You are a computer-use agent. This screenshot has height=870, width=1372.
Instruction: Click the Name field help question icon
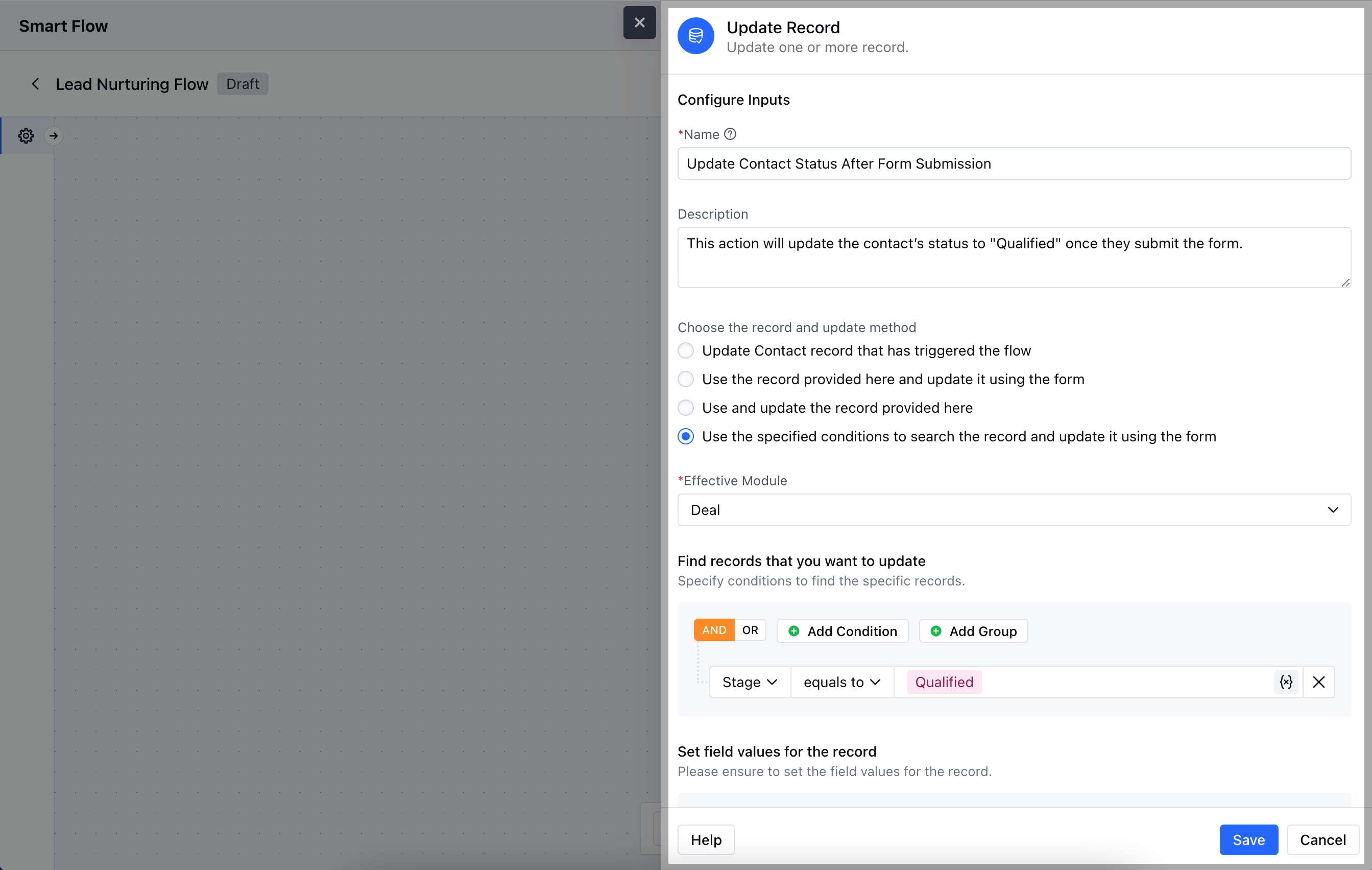(x=730, y=134)
